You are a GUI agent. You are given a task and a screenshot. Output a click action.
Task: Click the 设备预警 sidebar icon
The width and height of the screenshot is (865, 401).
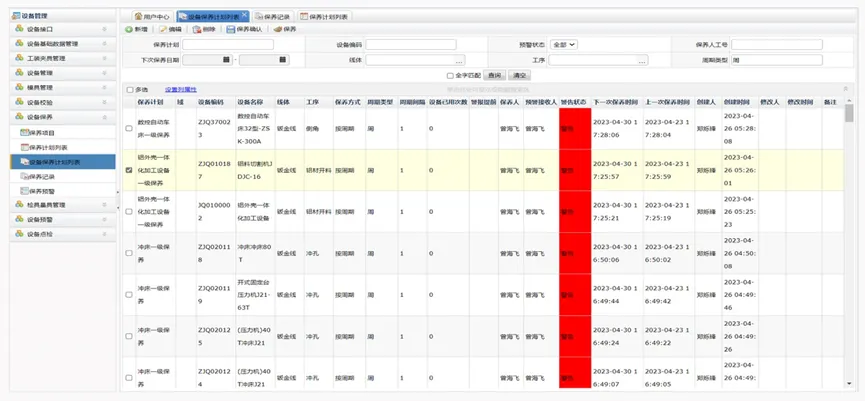point(19,220)
